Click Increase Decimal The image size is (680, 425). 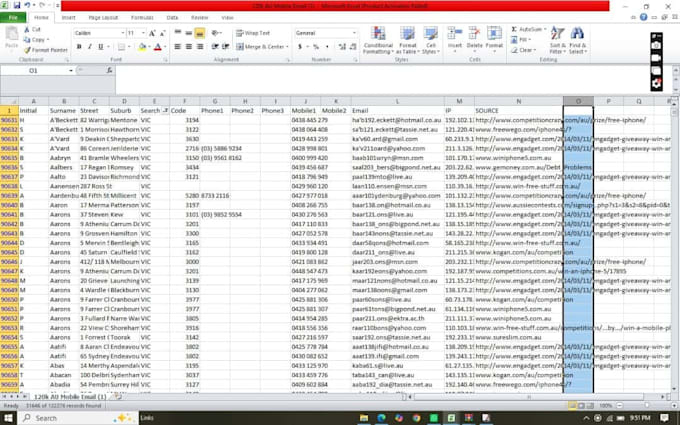point(343,46)
